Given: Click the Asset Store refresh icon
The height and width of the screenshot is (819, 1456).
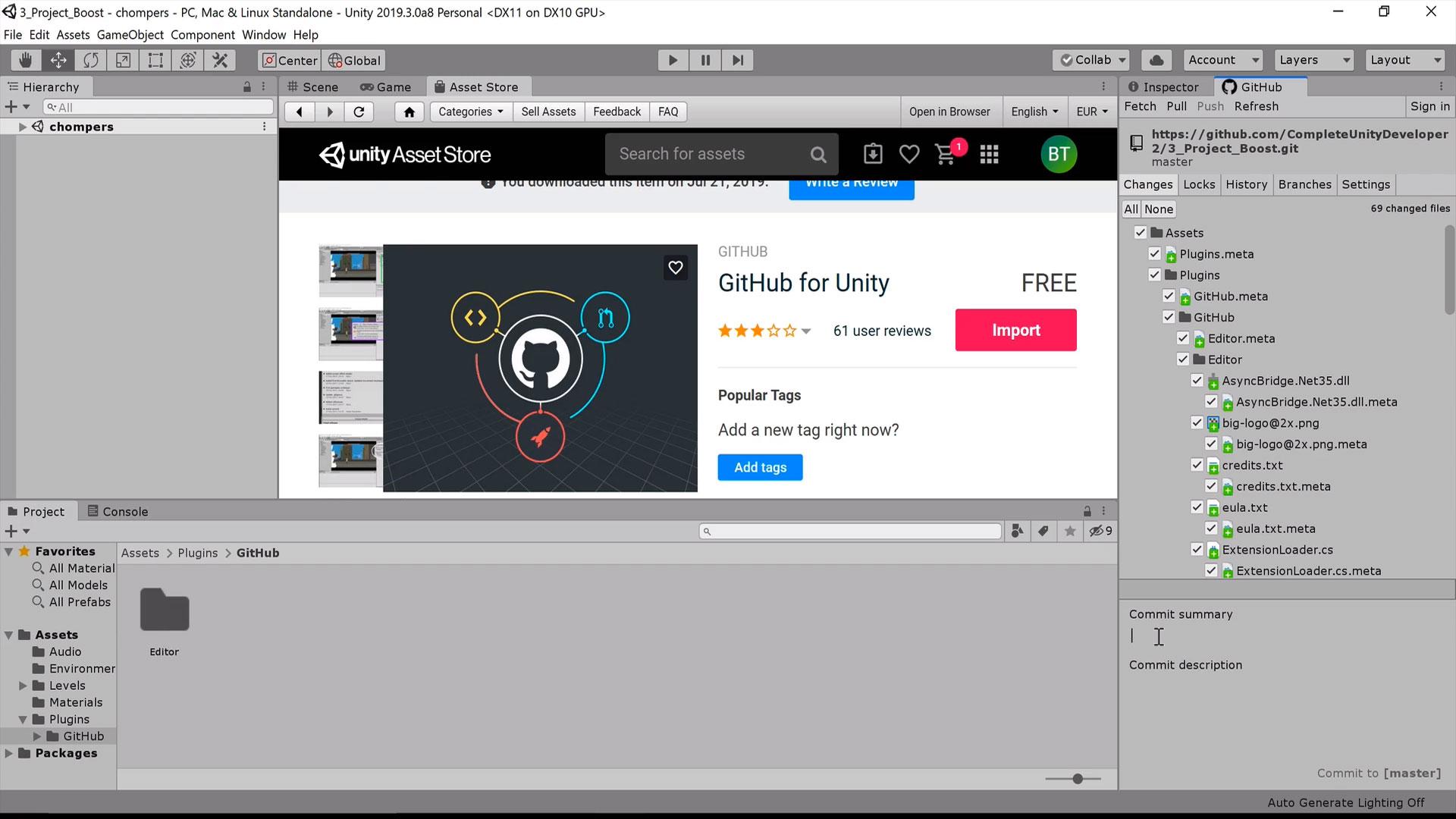Looking at the screenshot, I should [x=359, y=111].
